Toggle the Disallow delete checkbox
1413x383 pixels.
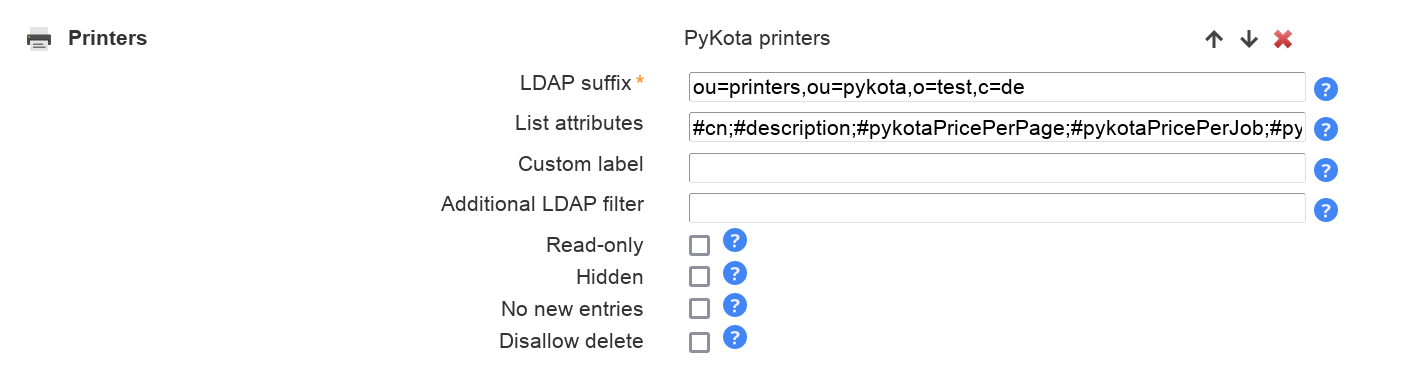coord(700,342)
